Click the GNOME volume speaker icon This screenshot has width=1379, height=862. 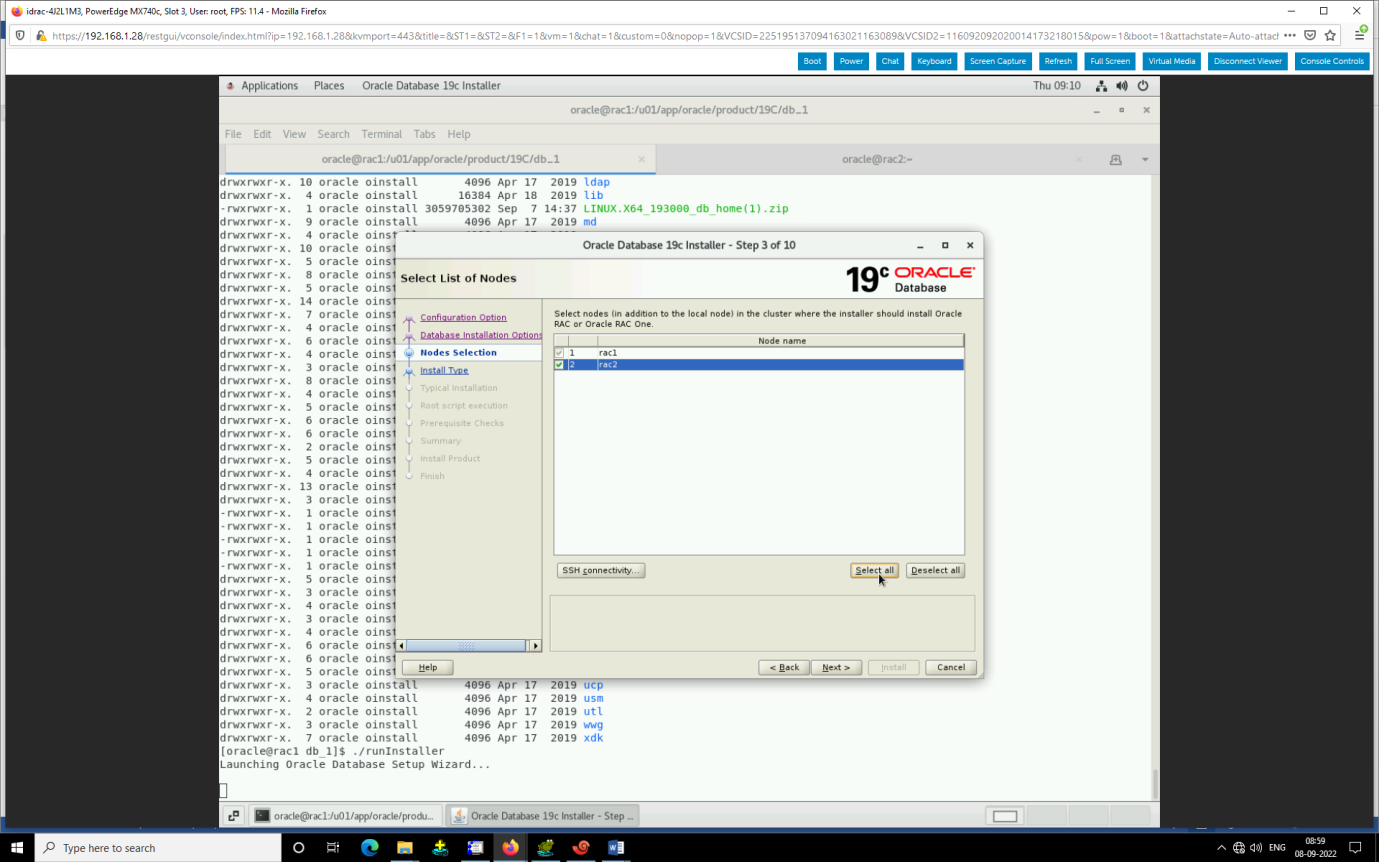pos(1122,86)
